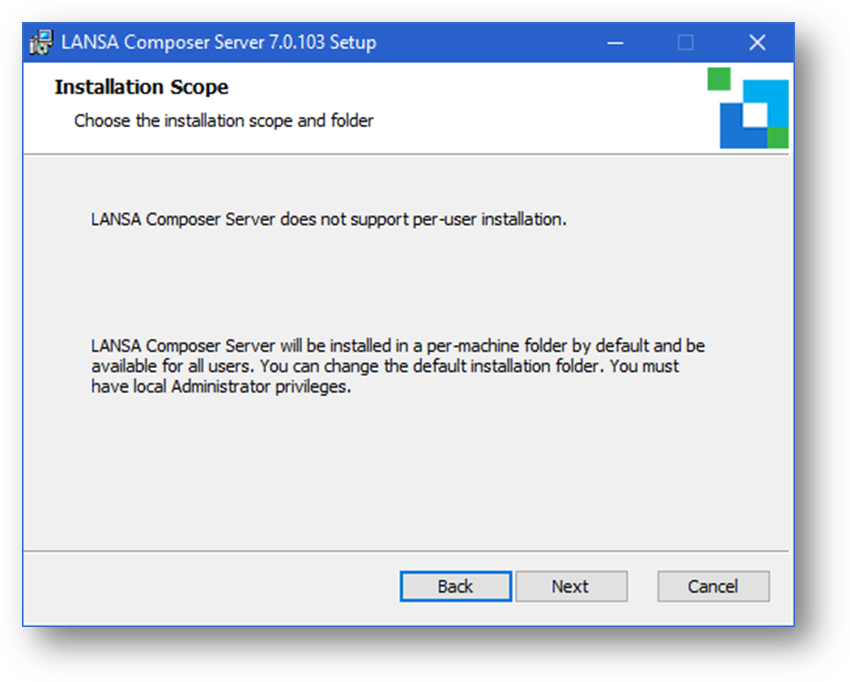Click the installer icon in title bar
850x682 pixels.
[x=41, y=43]
